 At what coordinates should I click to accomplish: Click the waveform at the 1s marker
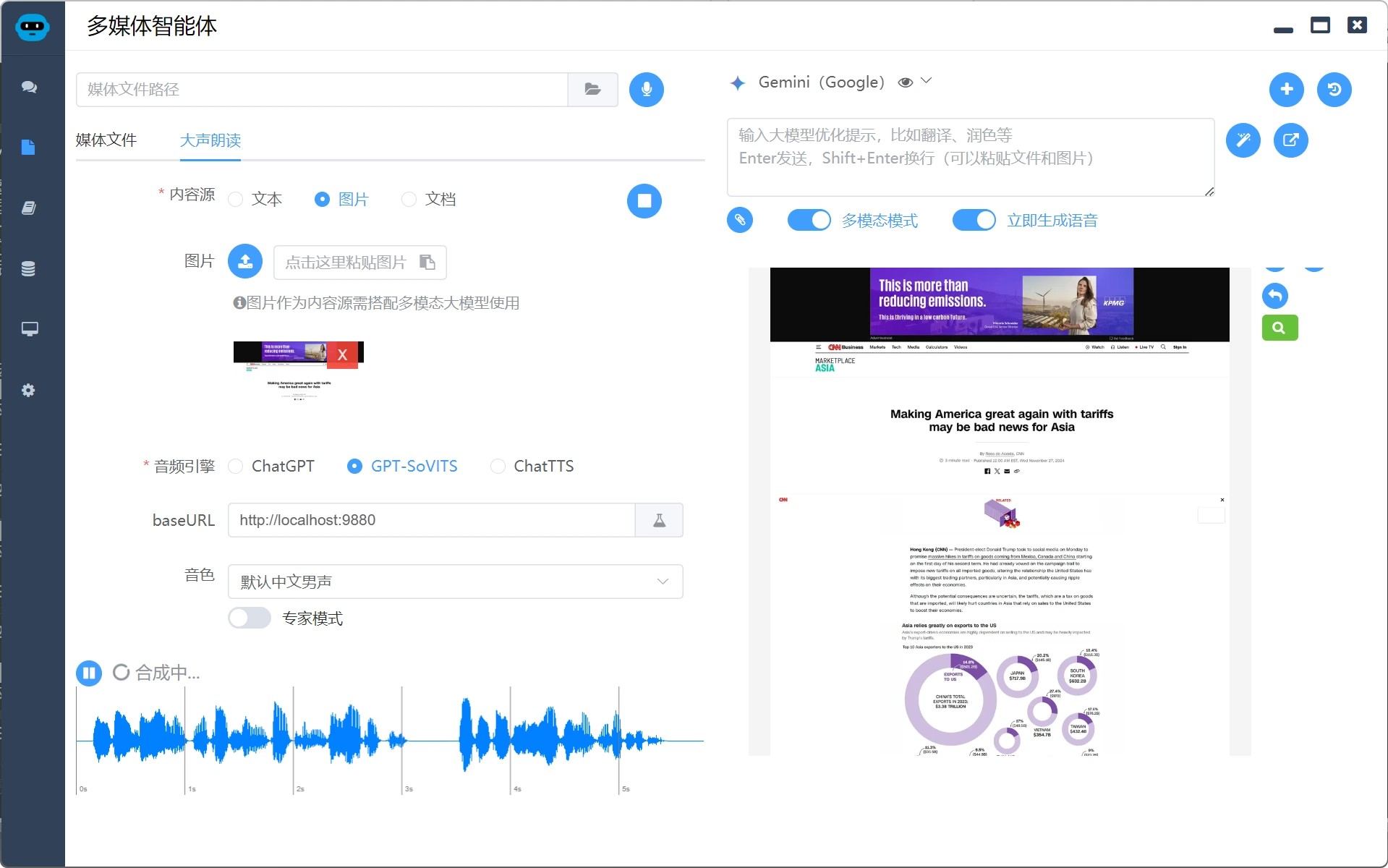185,741
